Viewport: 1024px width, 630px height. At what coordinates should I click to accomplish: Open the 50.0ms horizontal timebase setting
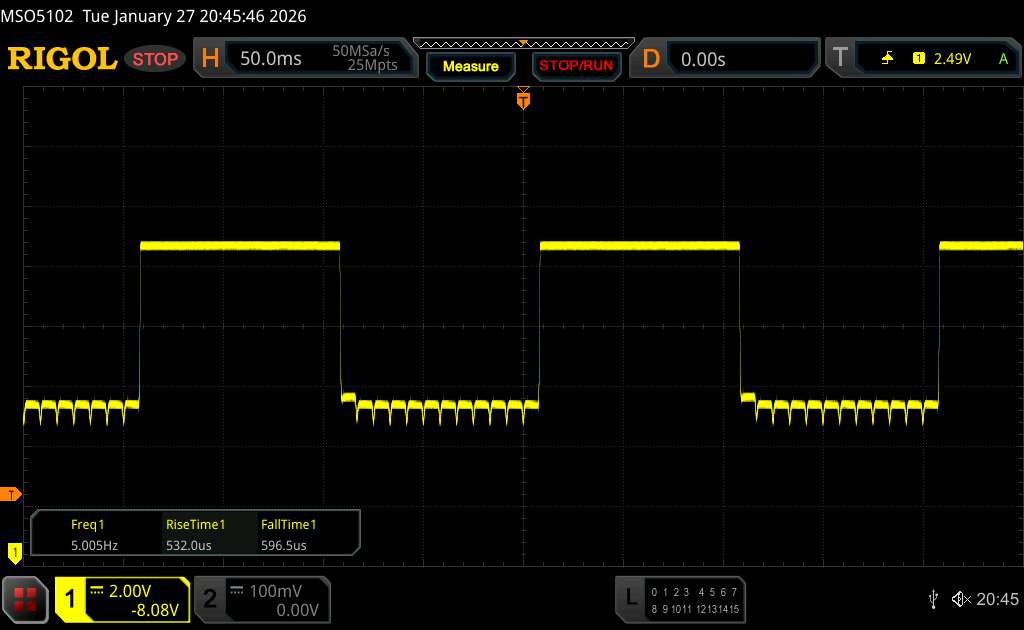(x=271, y=59)
